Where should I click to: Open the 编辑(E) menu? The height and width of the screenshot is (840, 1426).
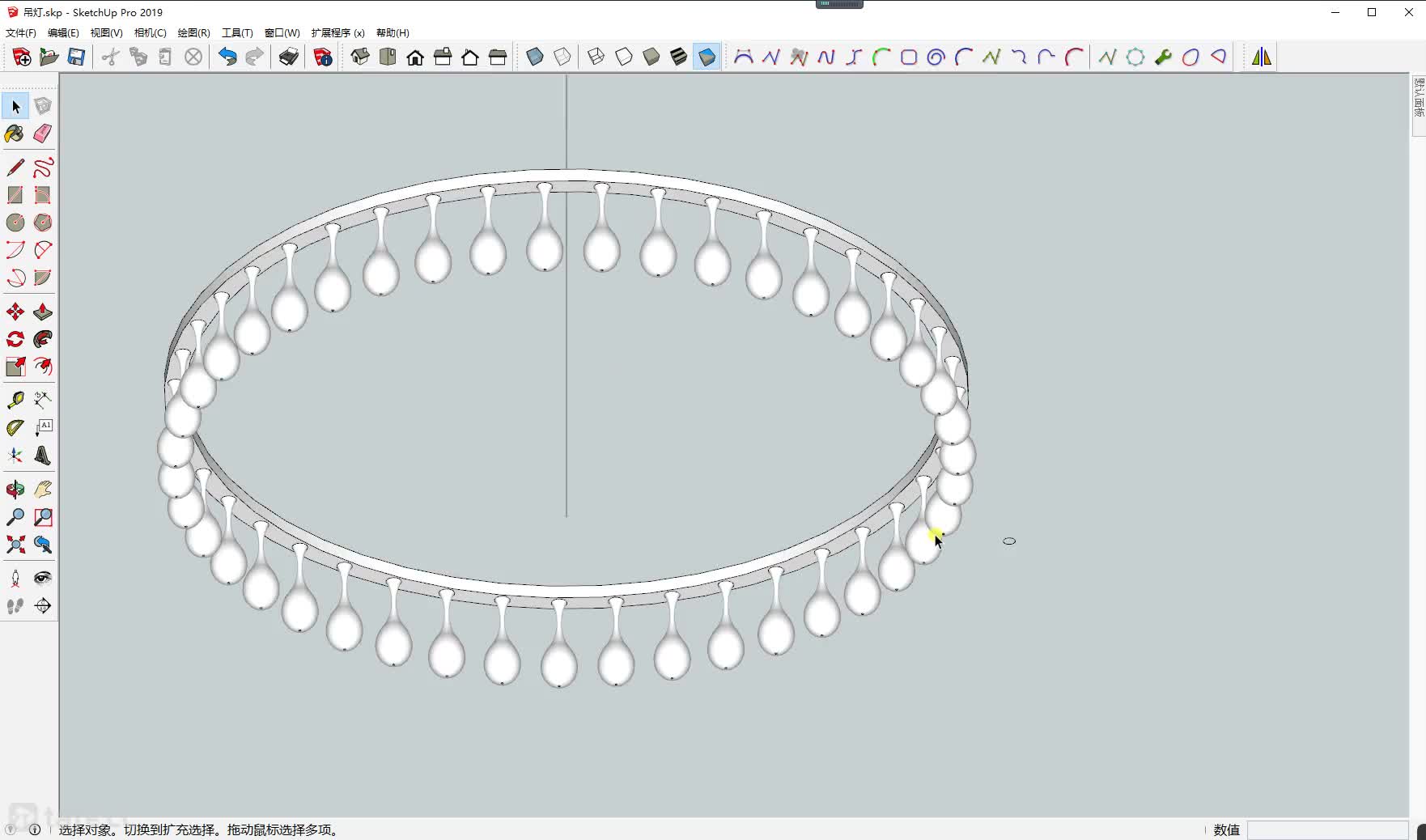63,33
